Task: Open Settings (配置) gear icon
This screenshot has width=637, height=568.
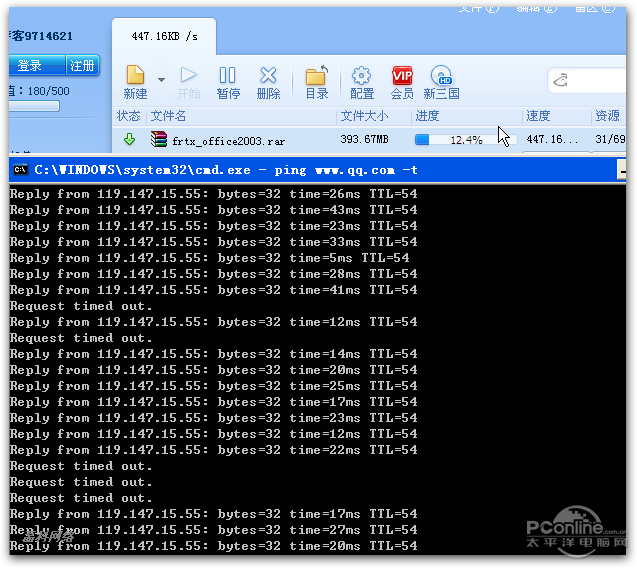Action: 361,77
